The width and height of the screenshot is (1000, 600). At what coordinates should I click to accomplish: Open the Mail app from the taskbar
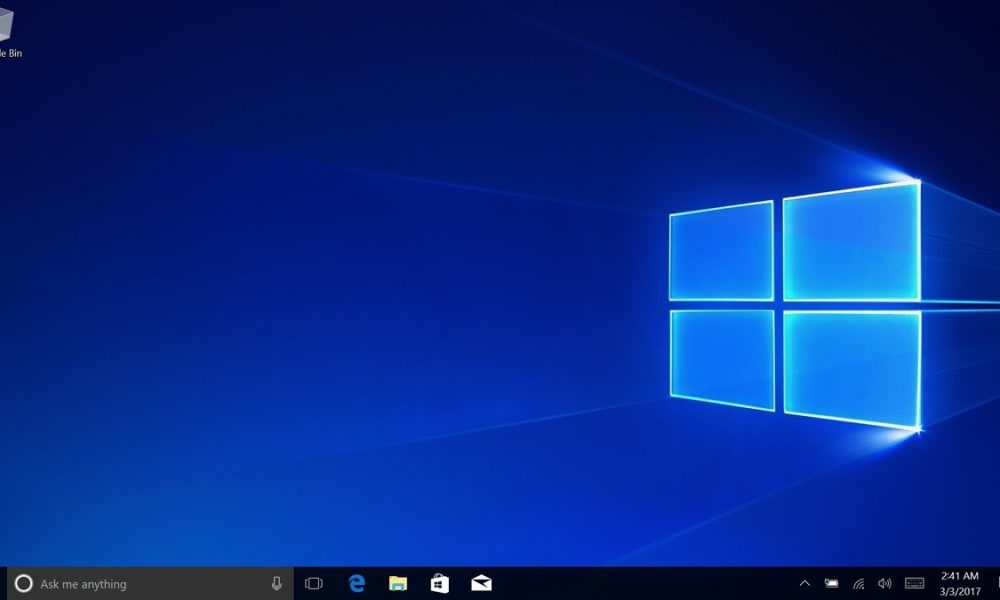(x=482, y=583)
